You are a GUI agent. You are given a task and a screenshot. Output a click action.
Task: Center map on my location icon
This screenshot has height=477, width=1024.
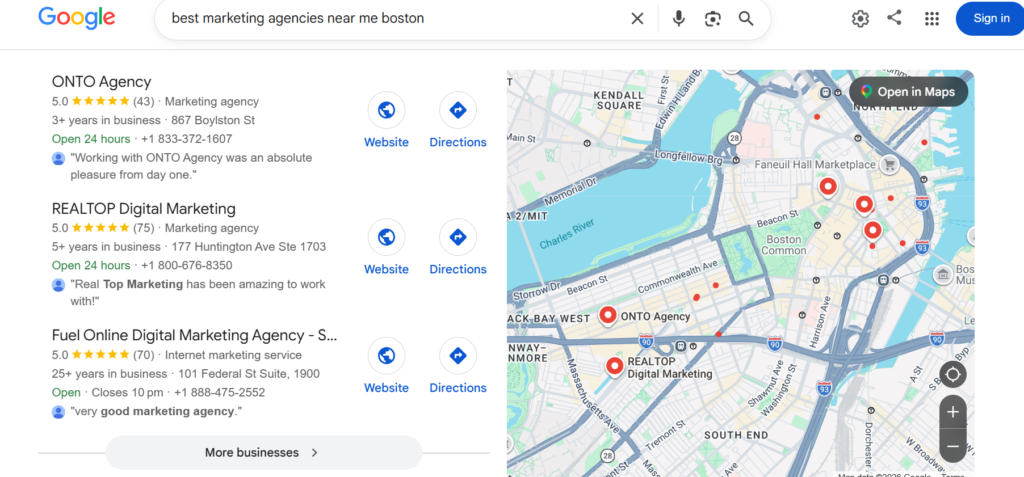(953, 375)
